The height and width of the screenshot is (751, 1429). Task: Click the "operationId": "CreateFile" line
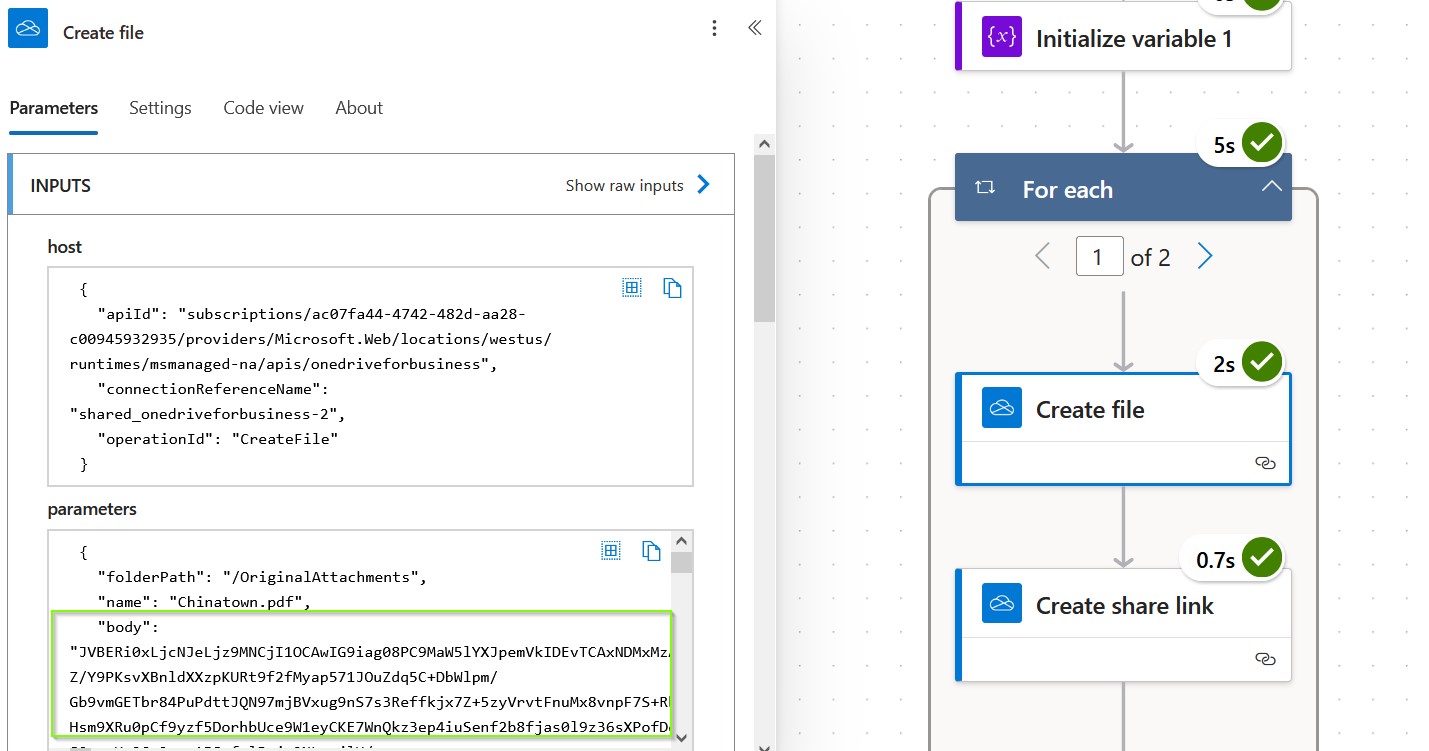pos(217,439)
